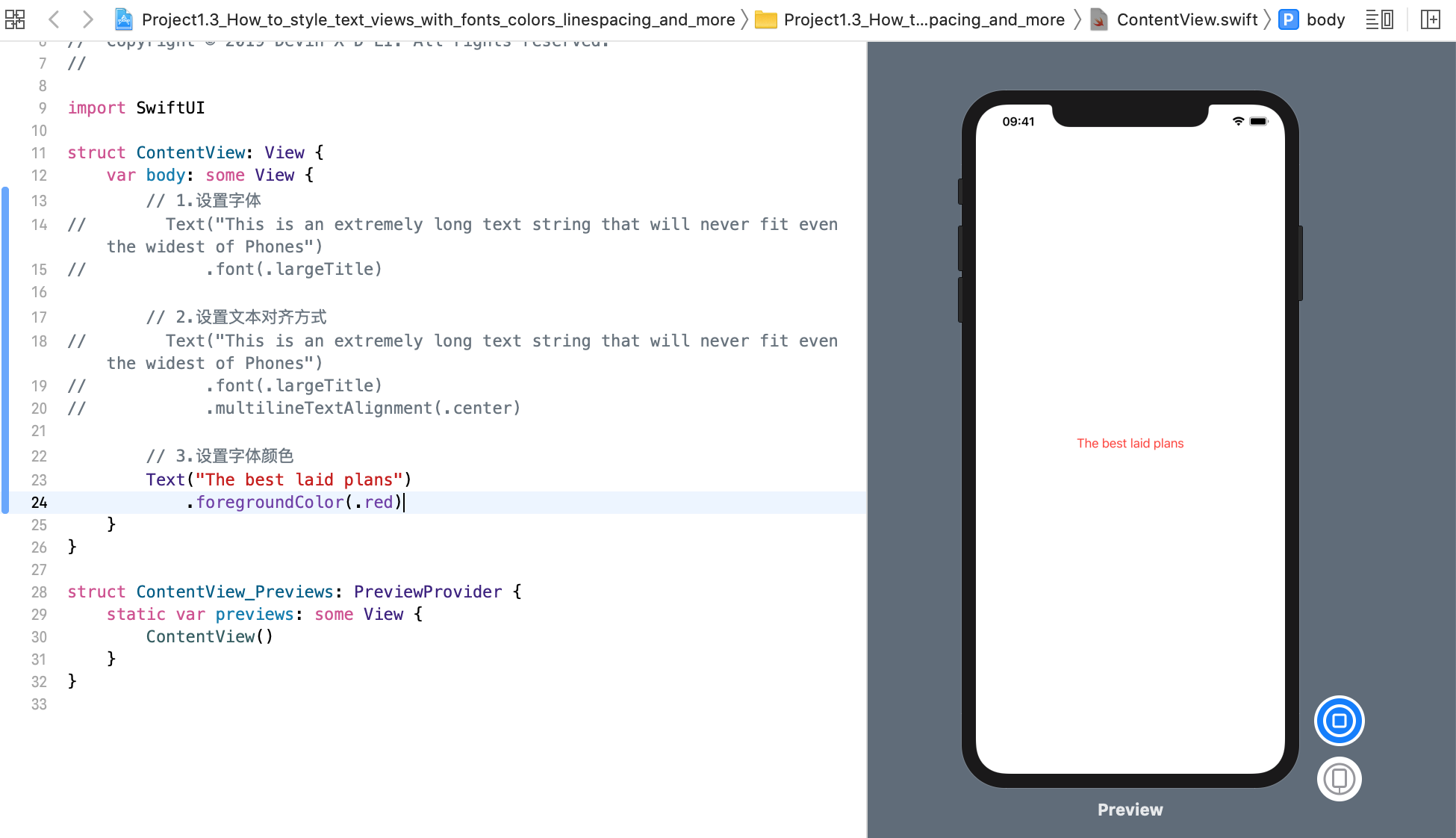Open the body symbol breadcrumb
1456x838 pixels.
(x=1326, y=20)
